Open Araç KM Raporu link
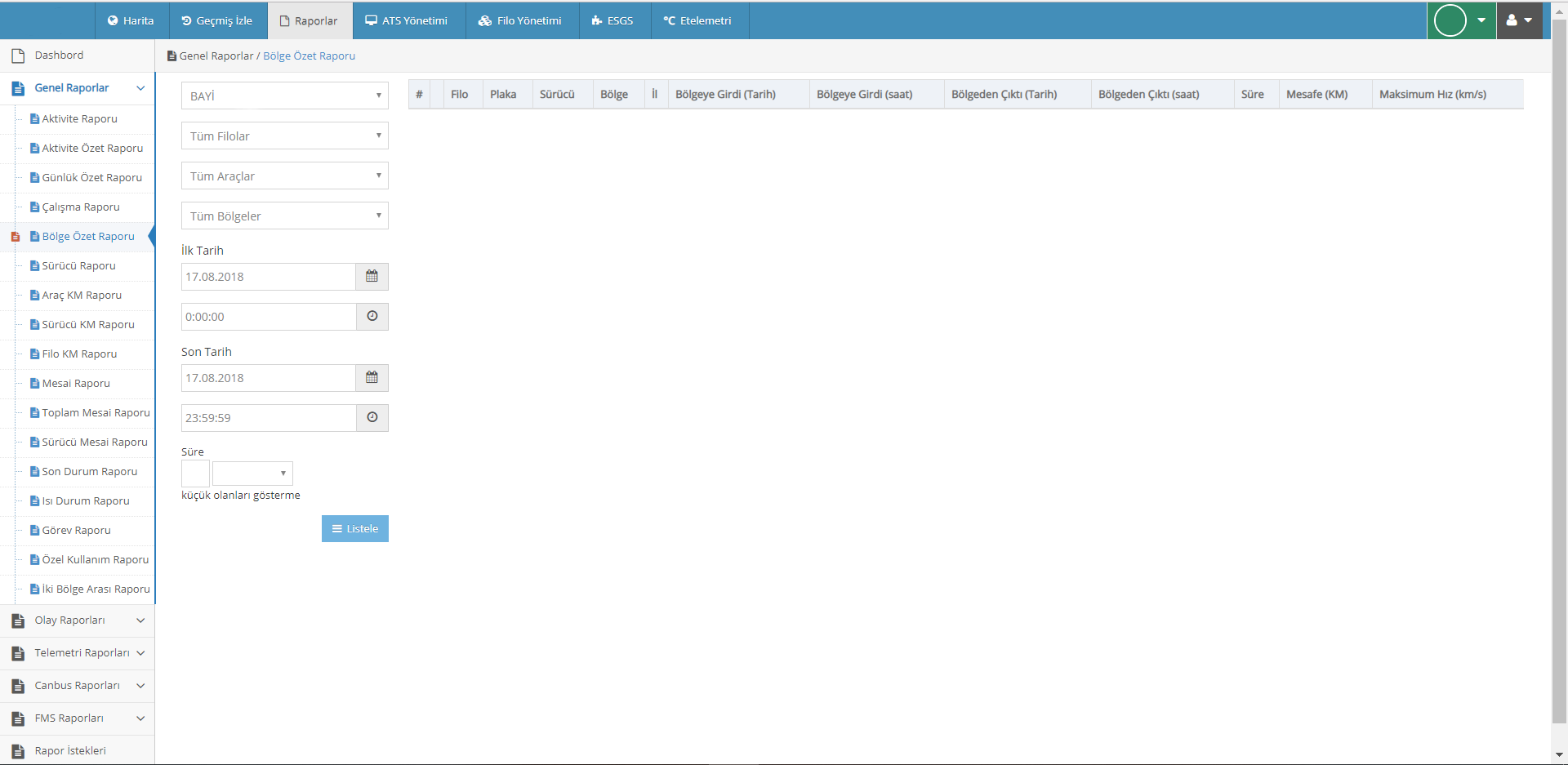 (x=82, y=296)
